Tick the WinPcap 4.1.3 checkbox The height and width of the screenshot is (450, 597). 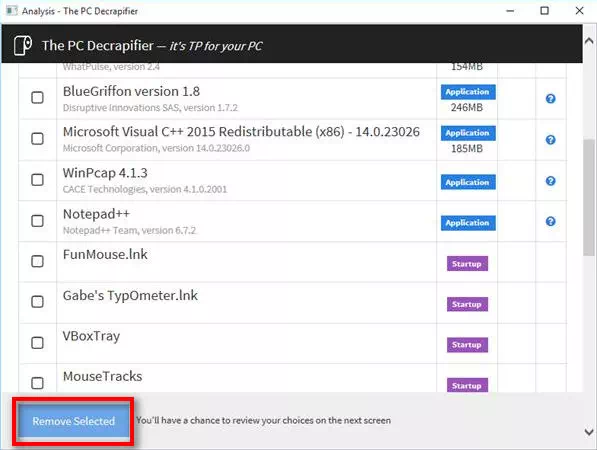[37, 180]
